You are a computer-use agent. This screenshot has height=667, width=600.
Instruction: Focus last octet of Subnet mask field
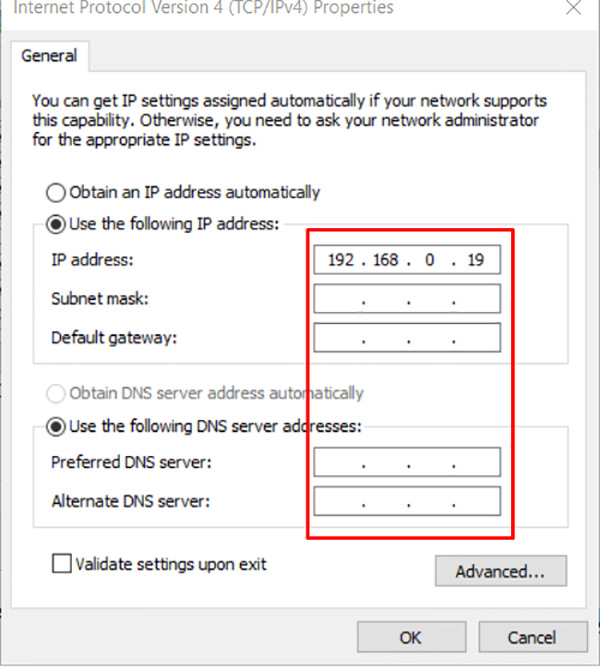click(x=477, y=299)
